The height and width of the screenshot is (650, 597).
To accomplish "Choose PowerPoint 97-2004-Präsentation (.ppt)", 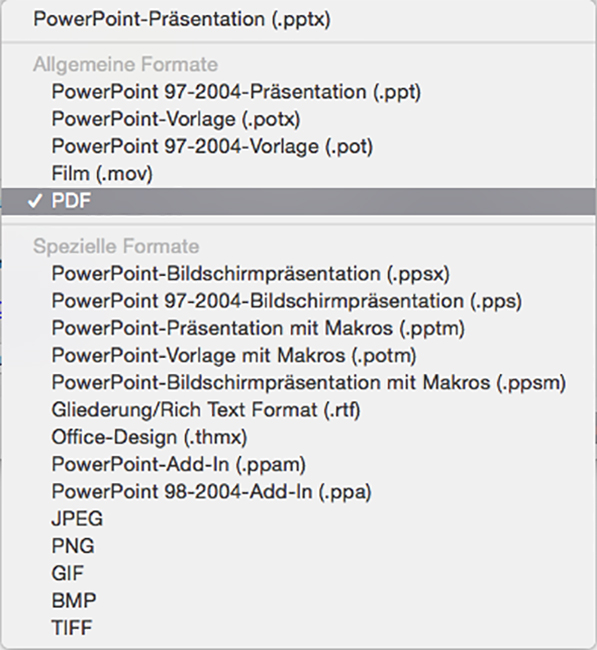I will (x=298, y=92).
